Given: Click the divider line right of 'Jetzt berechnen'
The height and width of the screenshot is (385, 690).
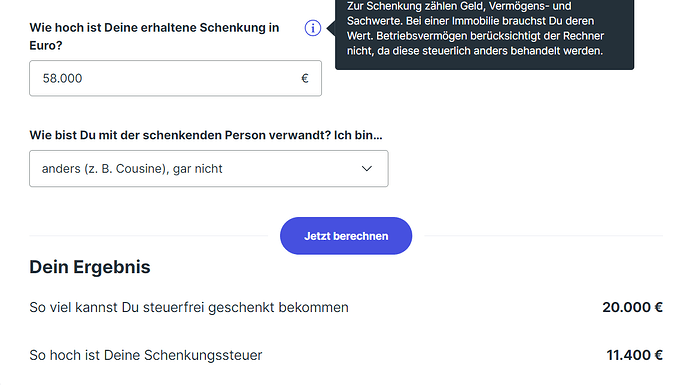Looking at the screenshot, I should click(543, 236).
